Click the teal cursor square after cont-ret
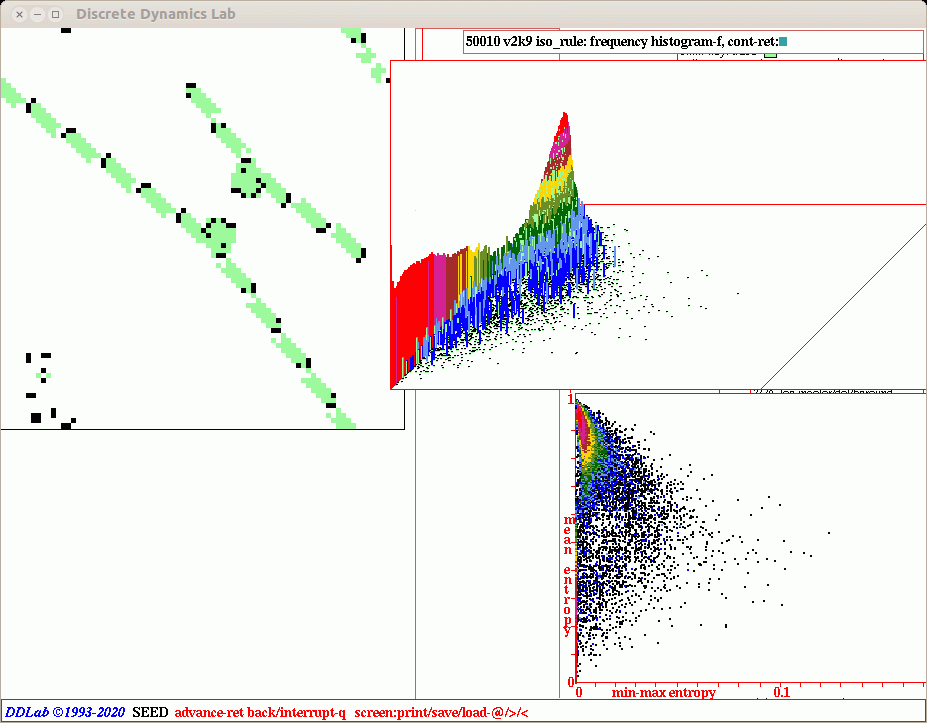The width and height of the screenshot is (927, 723). (783, 42)
